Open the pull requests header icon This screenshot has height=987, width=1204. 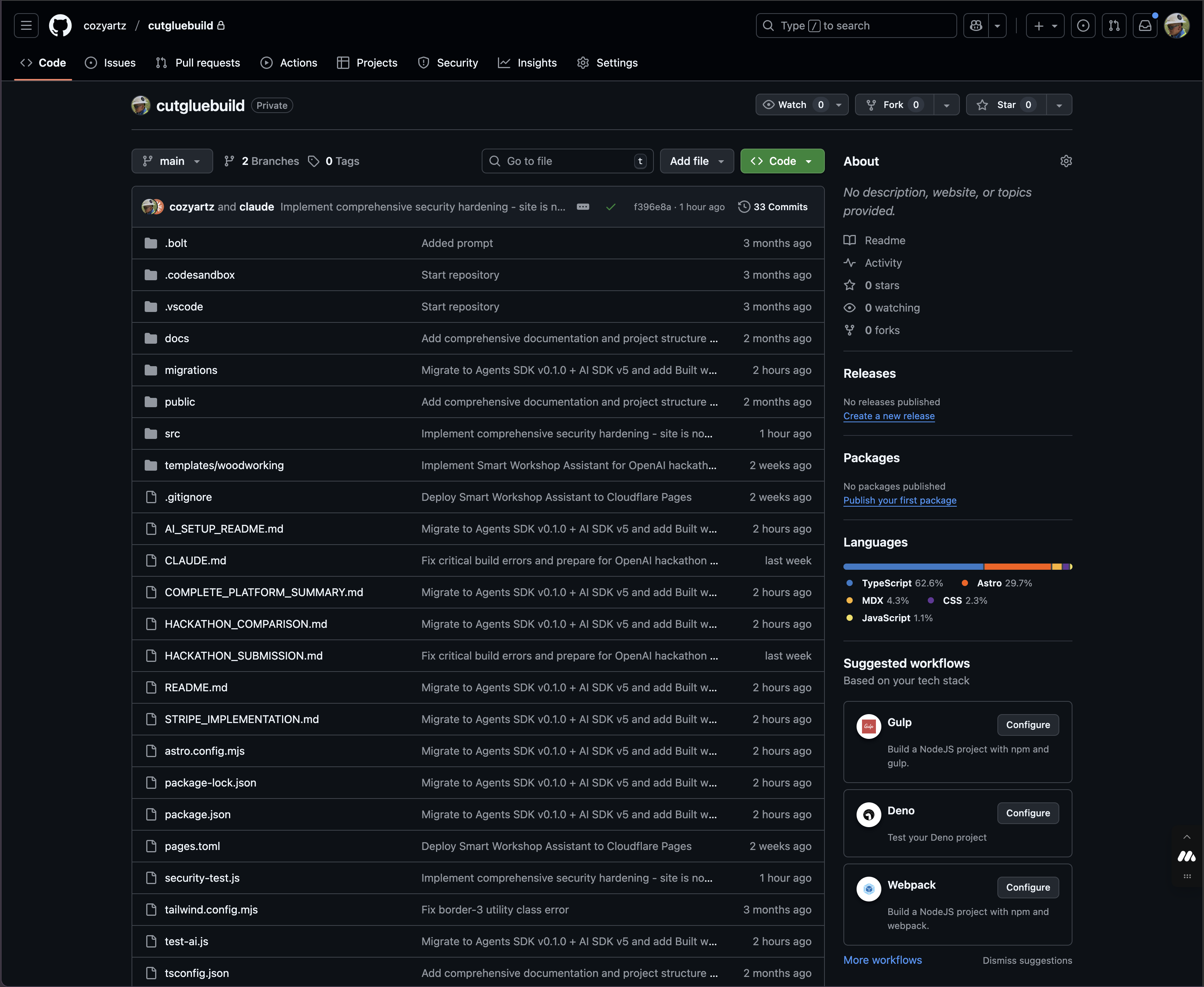click(x=1113, y=26)
